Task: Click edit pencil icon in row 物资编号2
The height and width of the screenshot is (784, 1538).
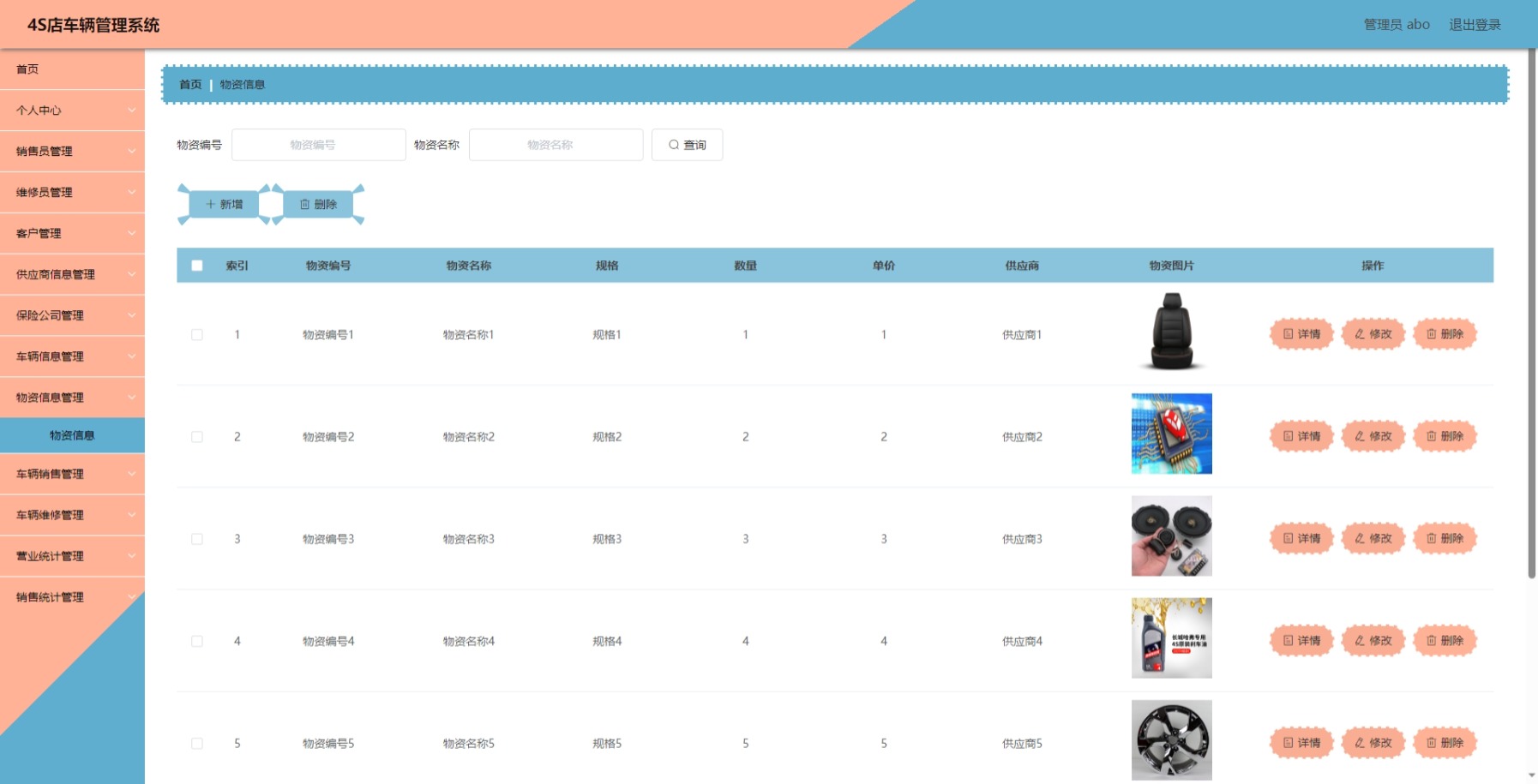Action: 1360,436
